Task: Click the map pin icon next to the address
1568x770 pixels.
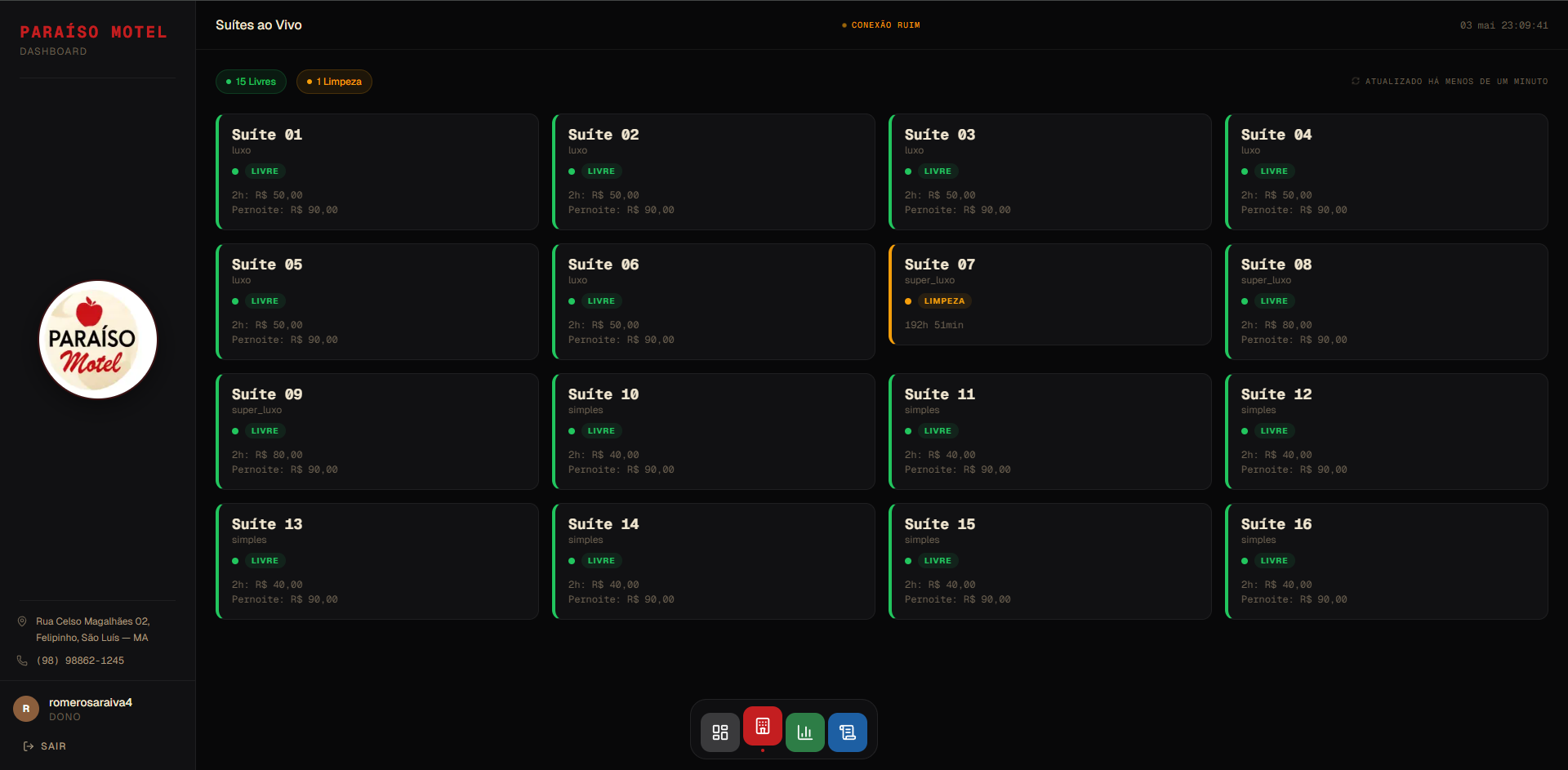Action: [22, 621]
